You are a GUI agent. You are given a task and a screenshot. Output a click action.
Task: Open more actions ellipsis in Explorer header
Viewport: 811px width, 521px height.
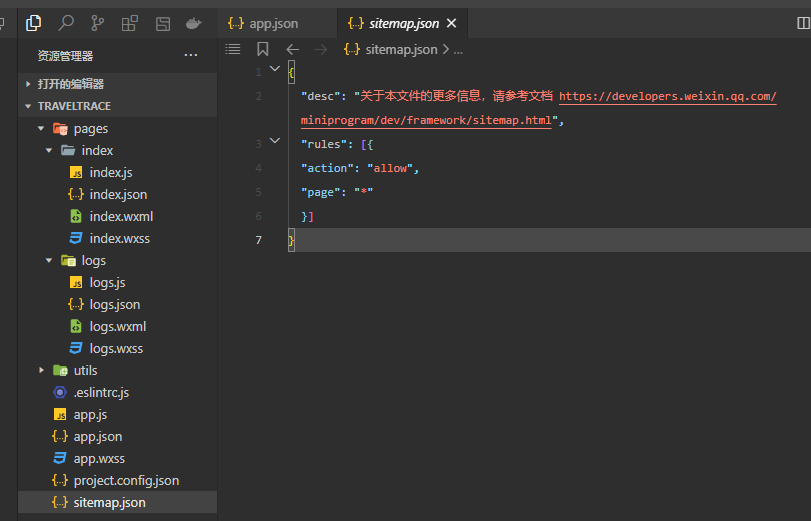coord(191,55)
